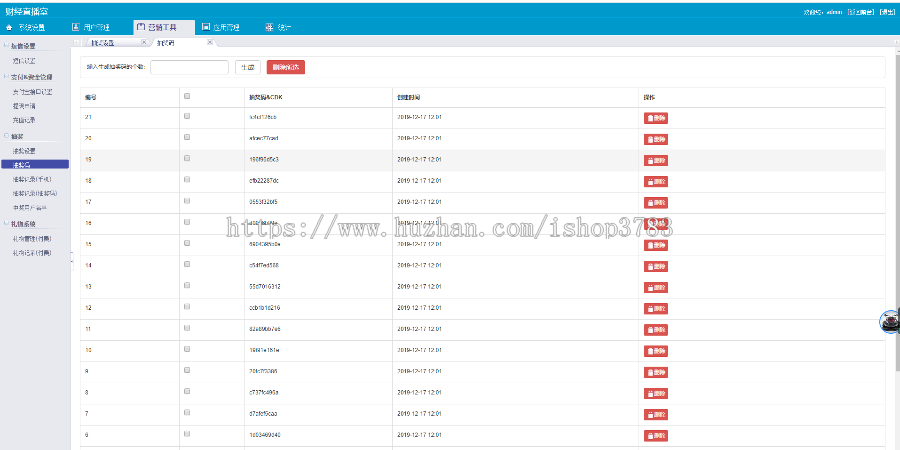Delete row 13 with its trash button
The image size is (900, 450).
655,288
